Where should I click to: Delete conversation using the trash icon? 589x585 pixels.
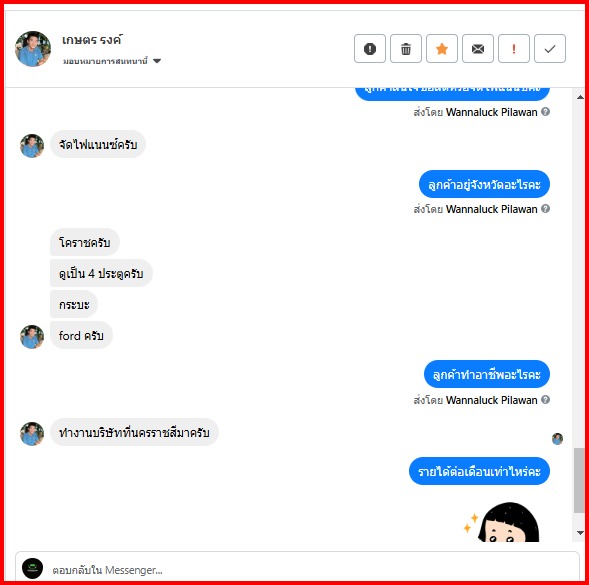406,49
